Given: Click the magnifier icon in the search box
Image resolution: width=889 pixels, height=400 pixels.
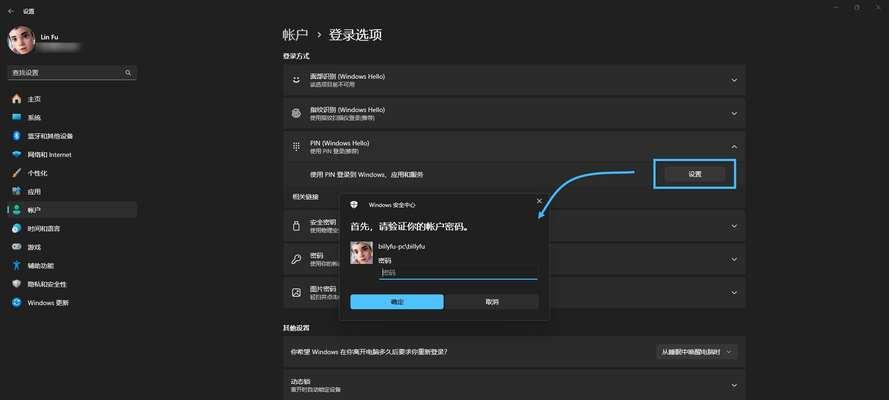Looking at the screenshot, I should (x=128, y=73).
